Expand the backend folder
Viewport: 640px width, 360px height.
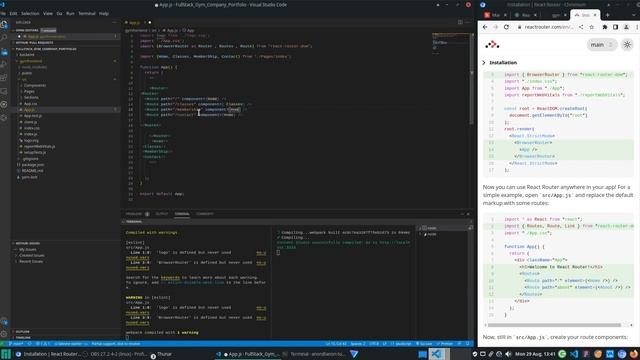coord(27,55)
